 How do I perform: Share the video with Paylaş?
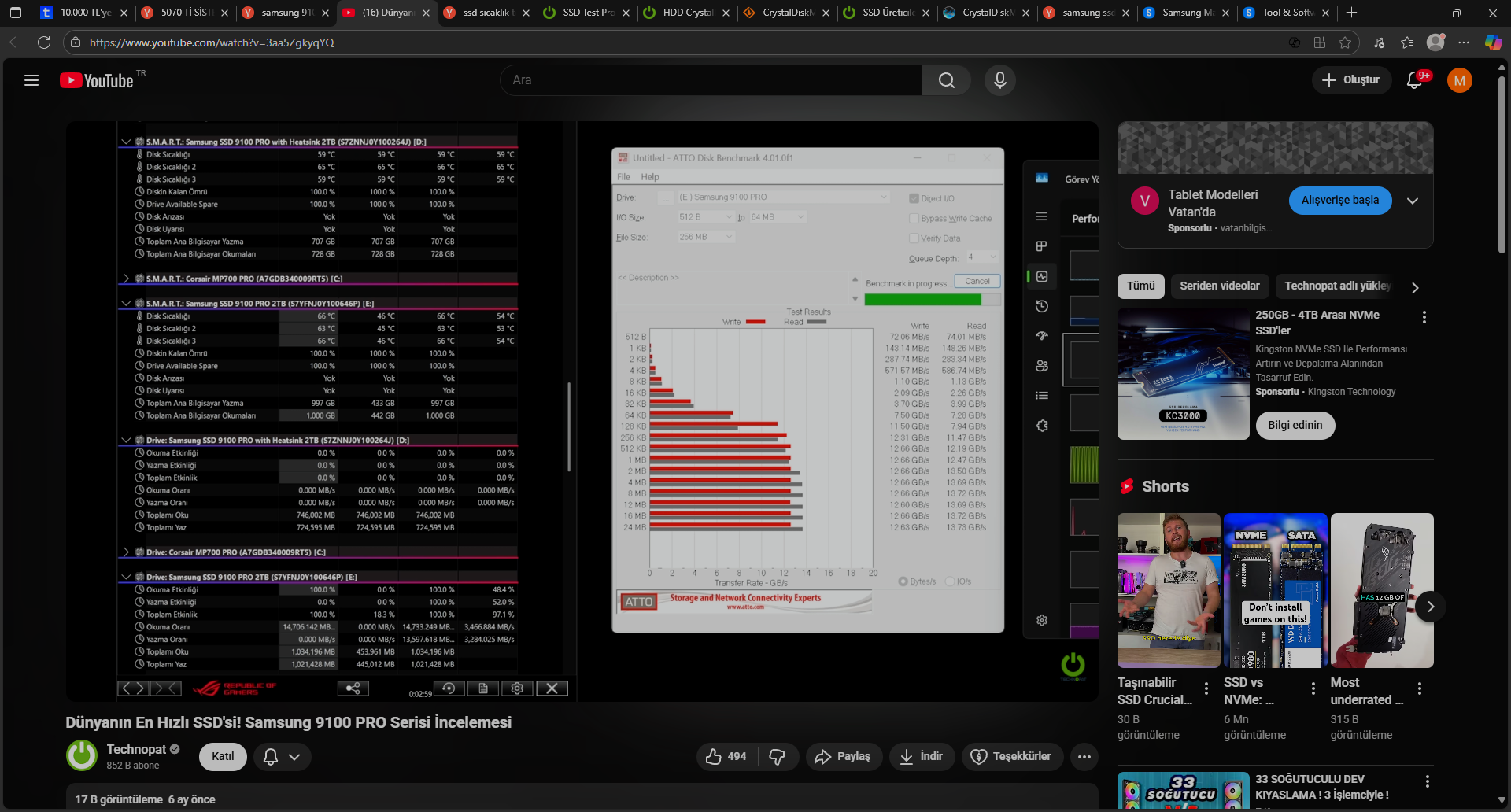pyautogui.click(x=843, y=757)
